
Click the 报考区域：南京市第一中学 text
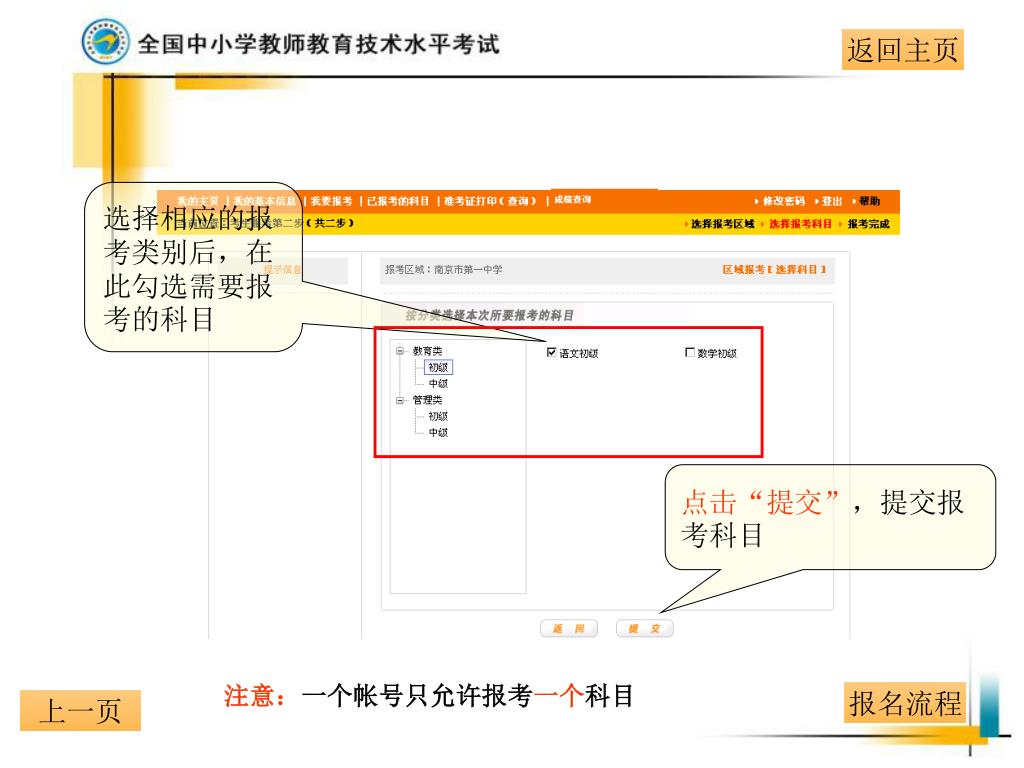[443, 270]
